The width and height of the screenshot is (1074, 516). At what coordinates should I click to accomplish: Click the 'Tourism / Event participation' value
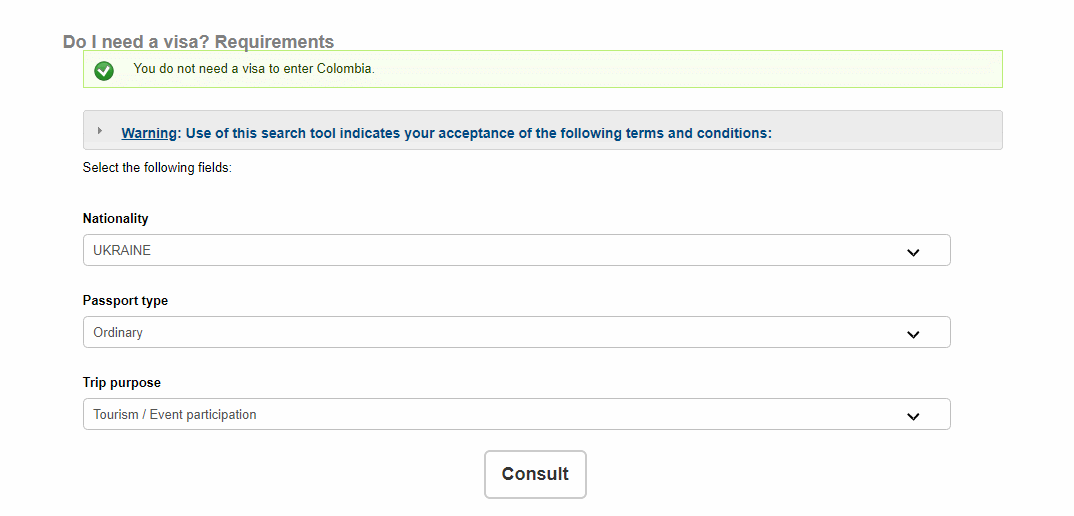175,414
